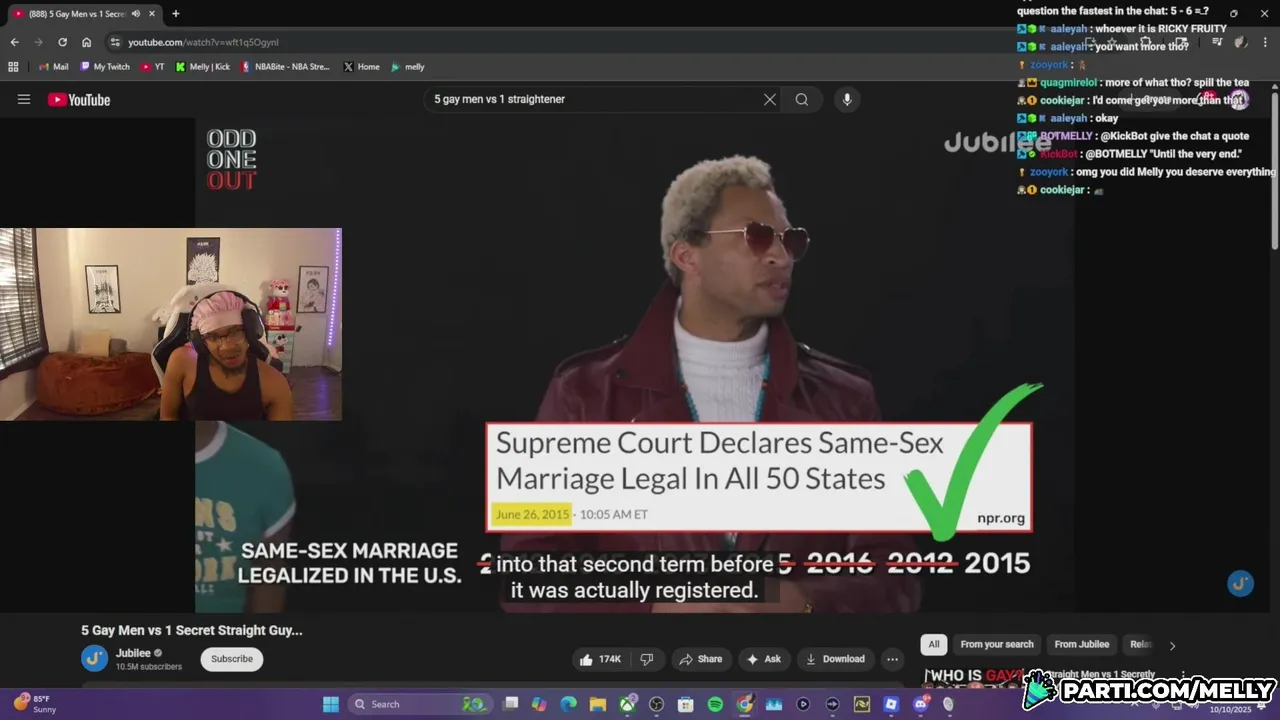Open the Melly | Kick bookmark
This screenshot has height=720, width=1280.
click(x=203, y=67)
